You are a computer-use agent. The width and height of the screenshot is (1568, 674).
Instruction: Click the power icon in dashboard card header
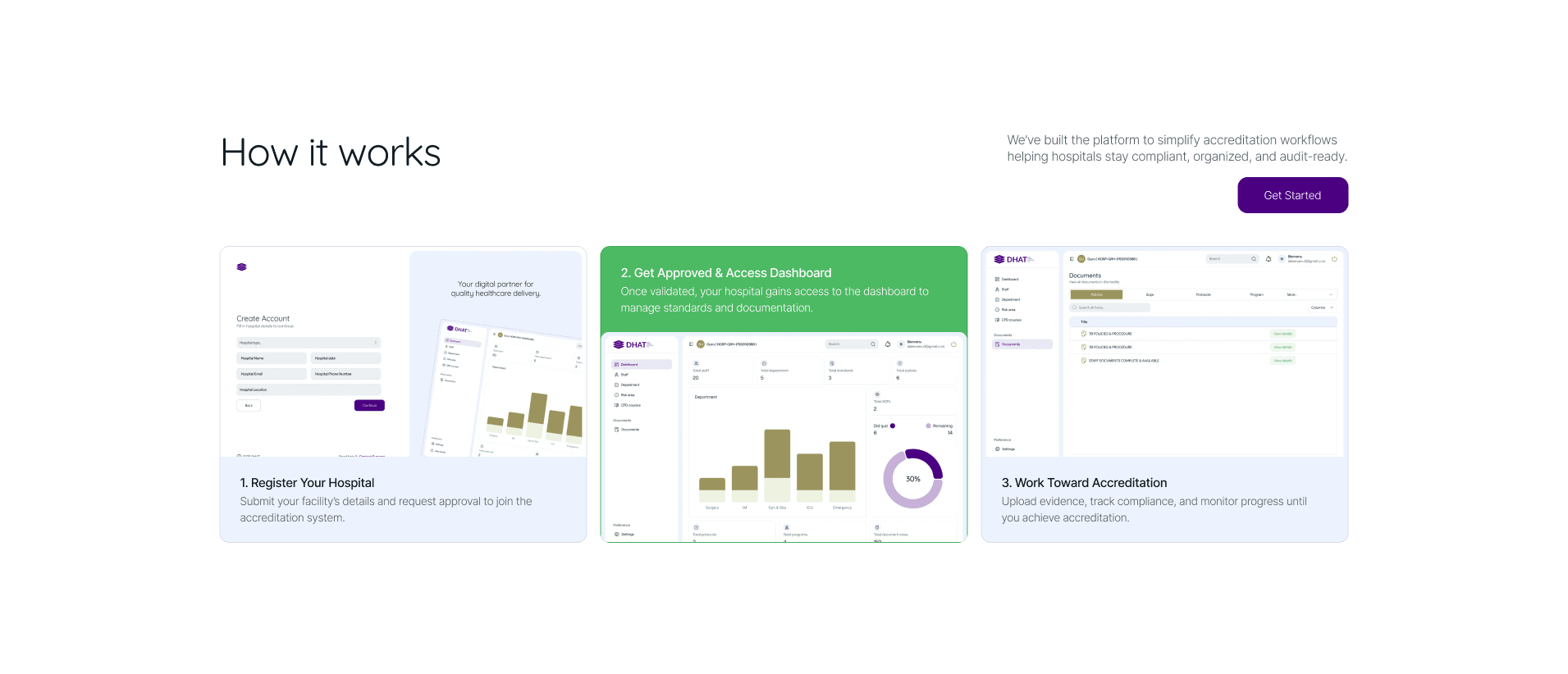[x=953, y=344]
